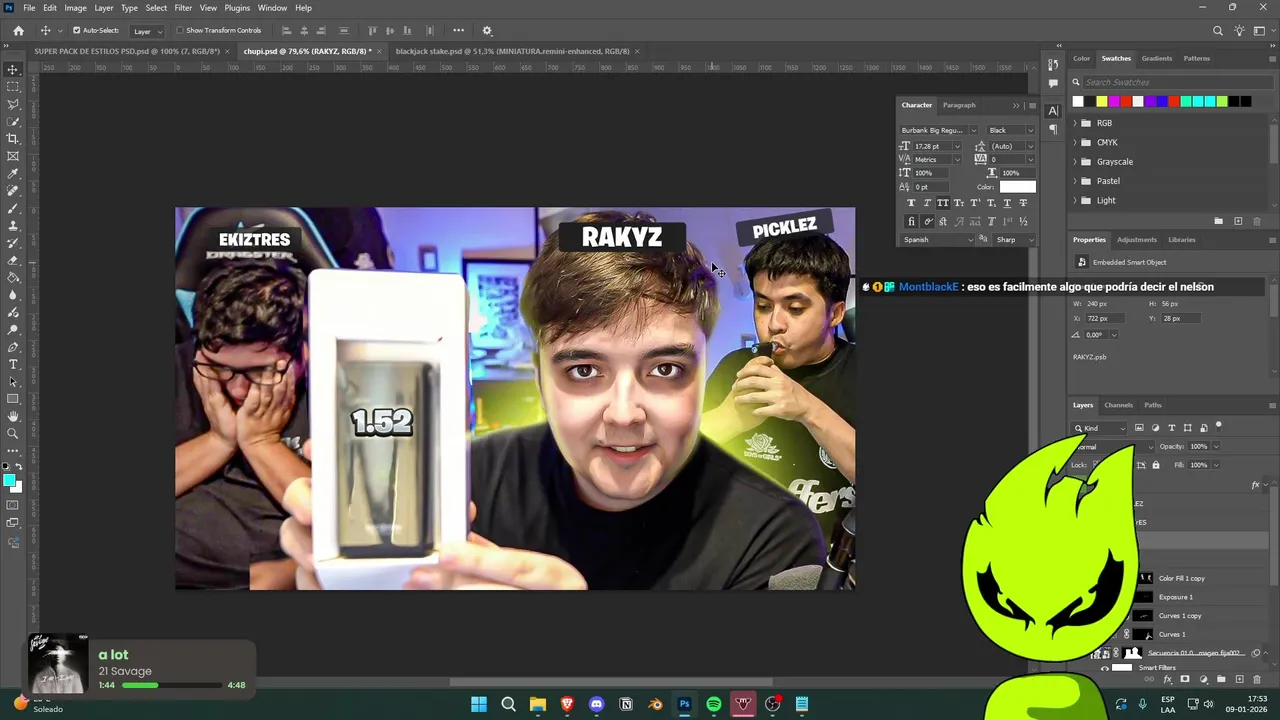1280x720 pixels.
Task: Toggle Faux Bold in Character panel
Action: [910, 203]
